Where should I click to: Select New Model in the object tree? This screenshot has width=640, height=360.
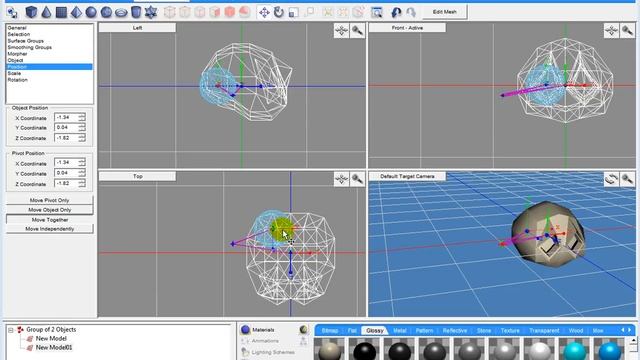click(51, 338)
